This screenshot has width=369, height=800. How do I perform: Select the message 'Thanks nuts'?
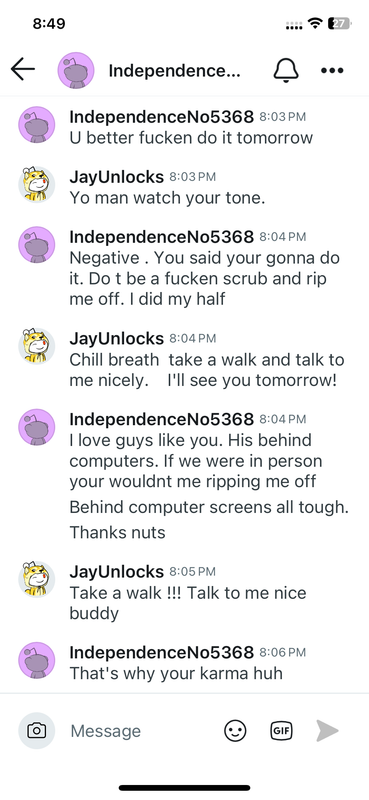tap(117, 533)
